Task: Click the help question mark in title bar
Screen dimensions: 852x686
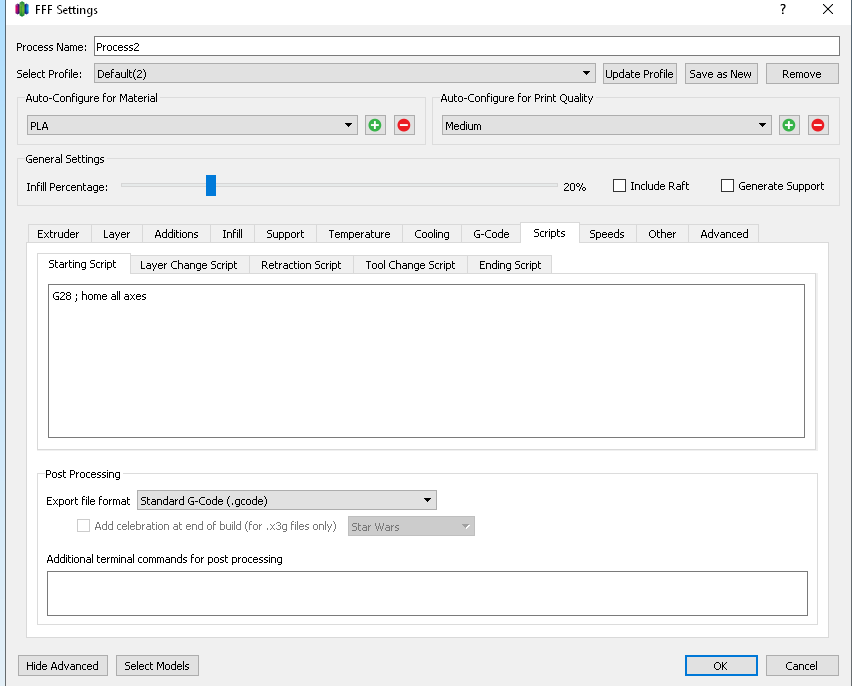Action: [782, 9]
